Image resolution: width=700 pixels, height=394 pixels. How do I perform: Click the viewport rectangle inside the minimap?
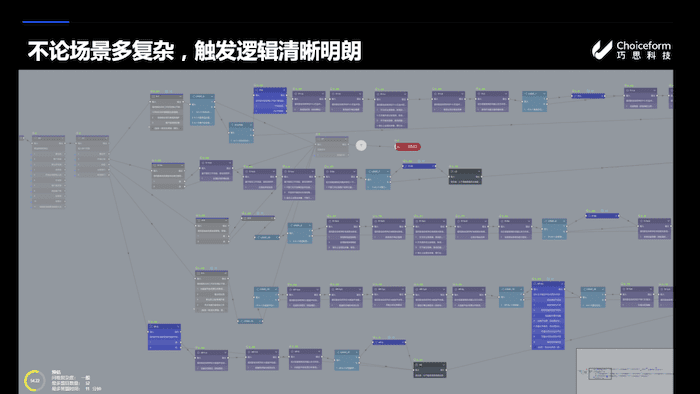click(x=600, y=373)
